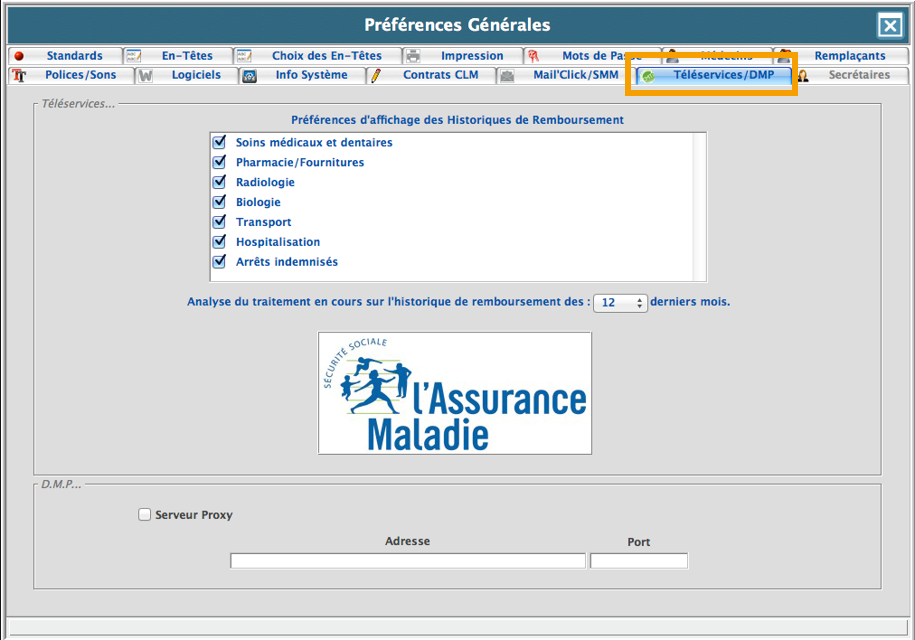Open Info Système via its computer icon
The image size is (915, 640).
[250, 76]
